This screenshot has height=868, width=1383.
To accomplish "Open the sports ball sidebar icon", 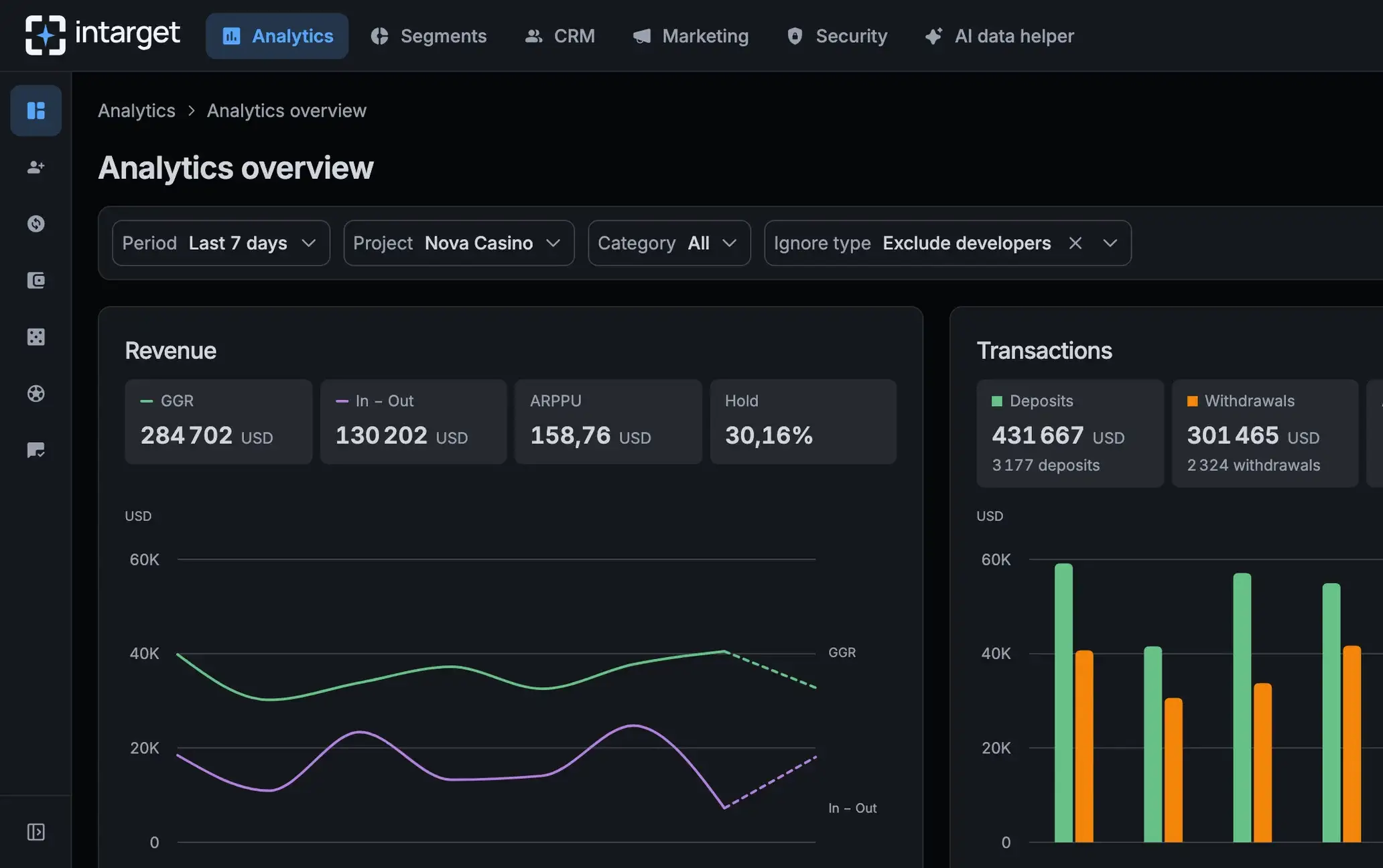I will [x=36, y=393].
